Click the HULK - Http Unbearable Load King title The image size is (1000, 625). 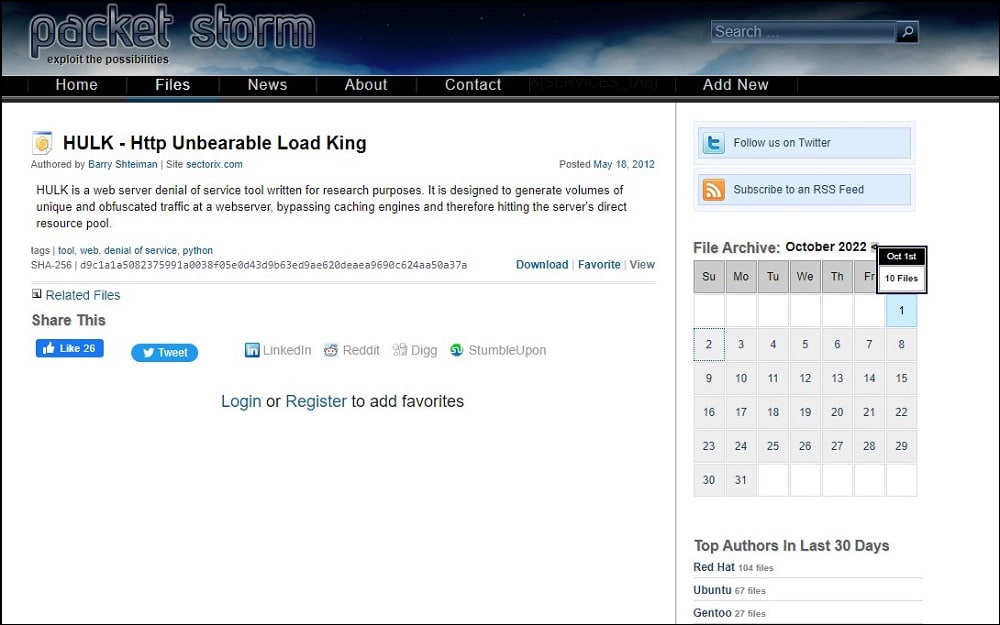214,143
